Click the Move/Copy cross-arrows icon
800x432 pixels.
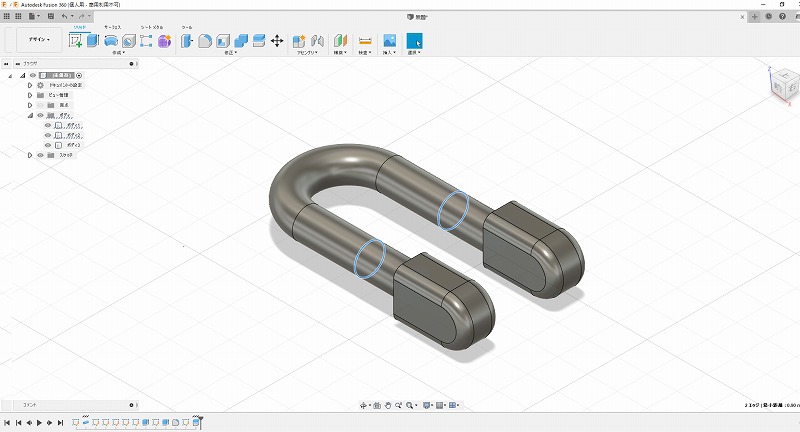(277, 41)
